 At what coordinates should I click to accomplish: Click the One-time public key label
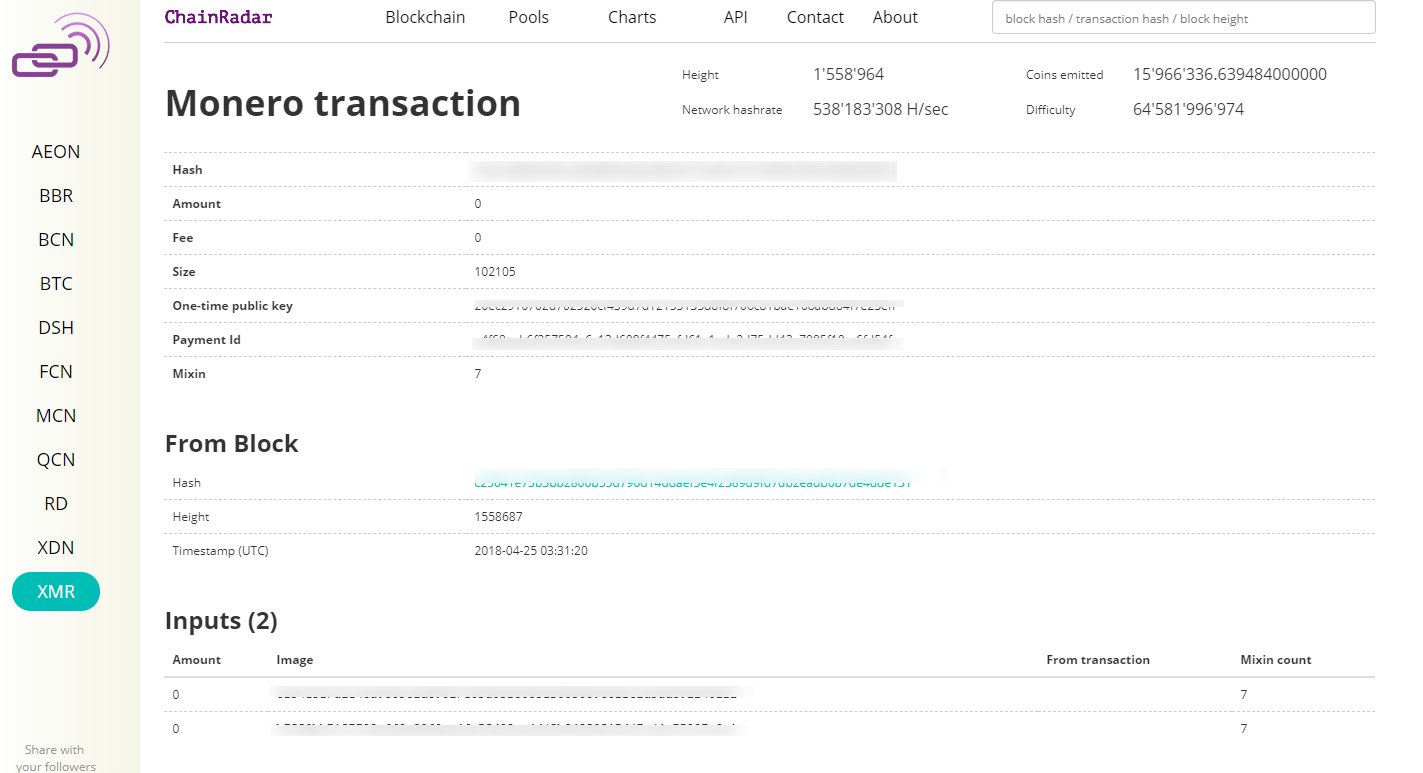[232, 306]
